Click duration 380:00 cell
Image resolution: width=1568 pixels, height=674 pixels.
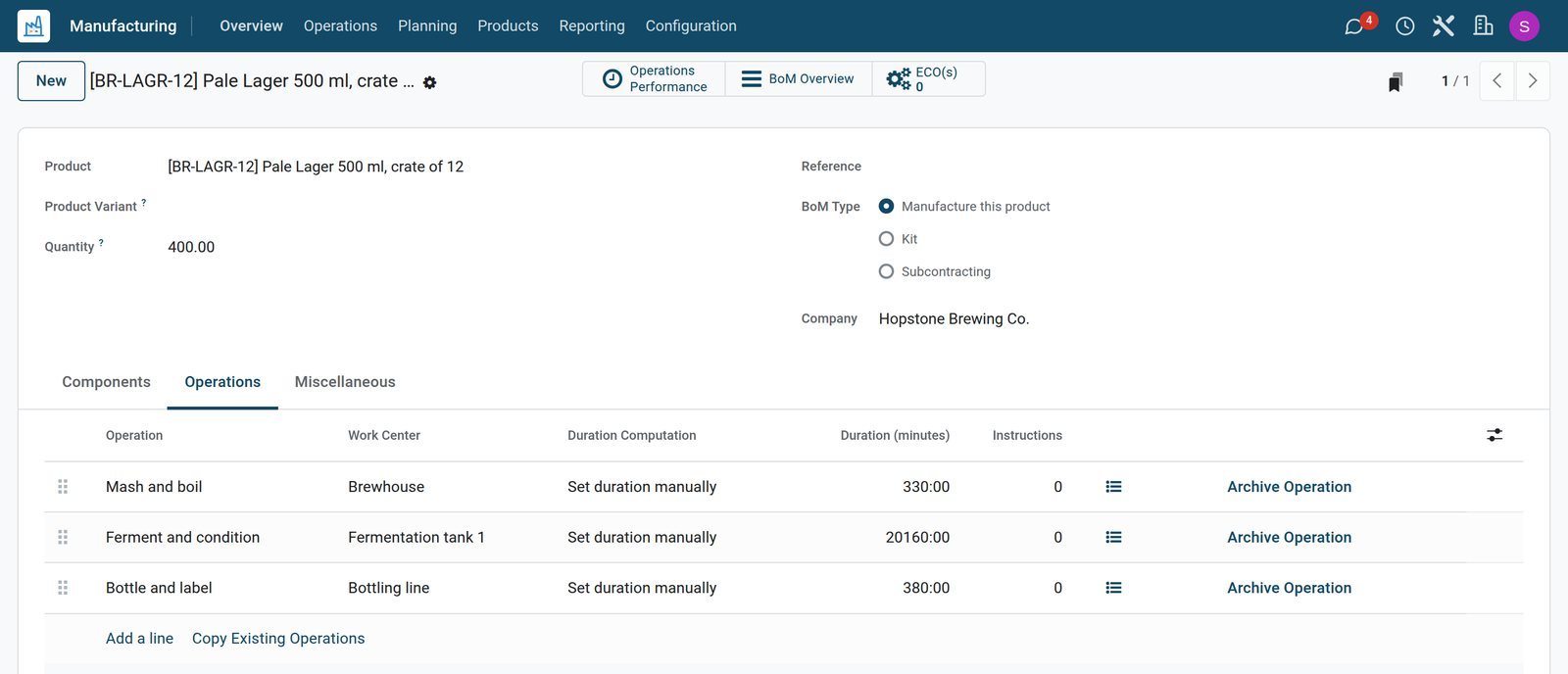[926, 588]
